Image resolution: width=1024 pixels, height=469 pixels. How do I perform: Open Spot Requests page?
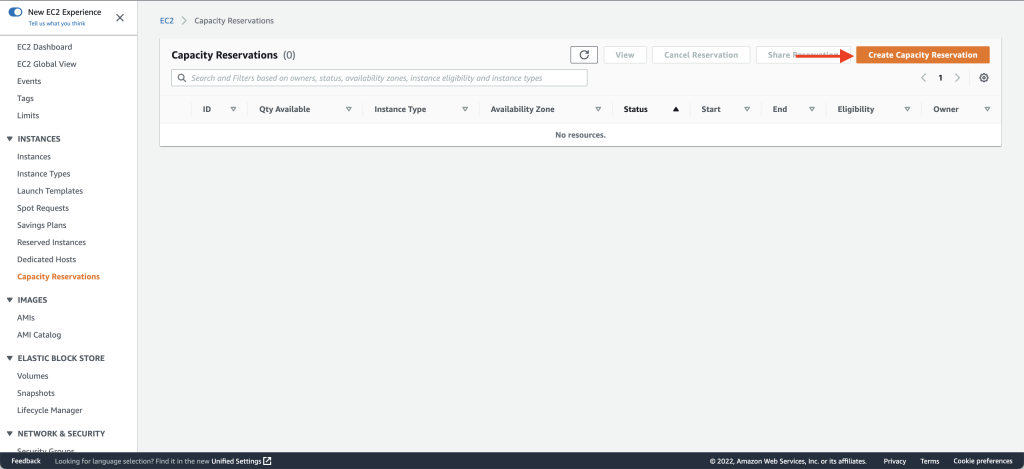coord(42,208)
